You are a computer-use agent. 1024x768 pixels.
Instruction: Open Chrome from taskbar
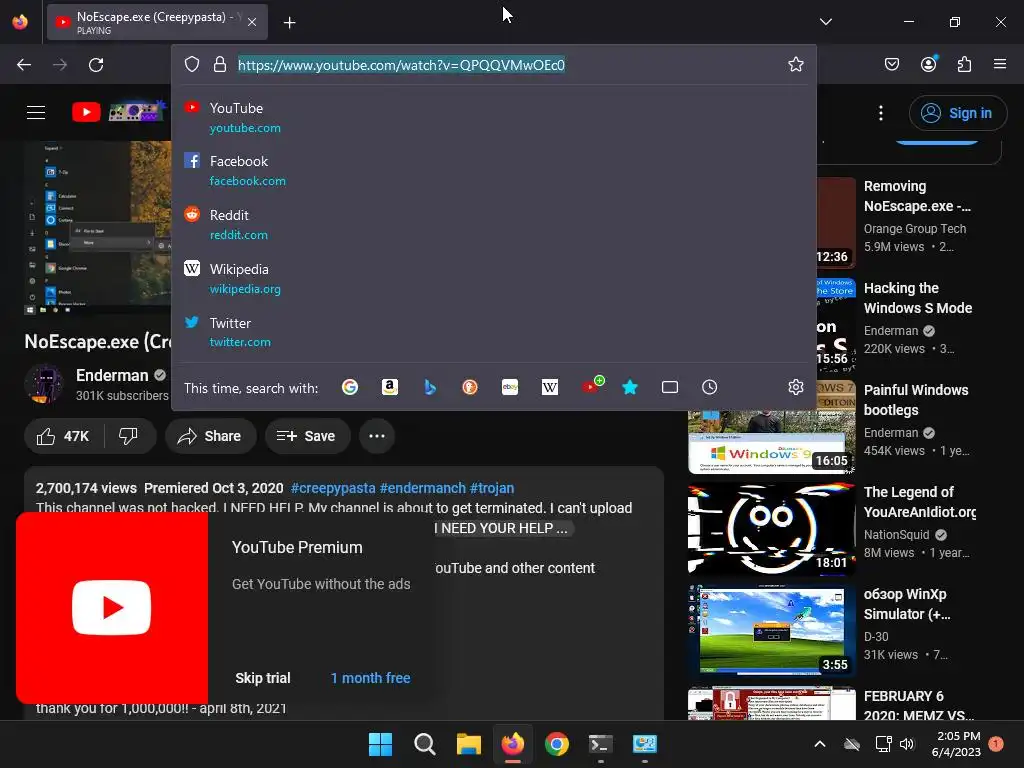click(556, 744)
